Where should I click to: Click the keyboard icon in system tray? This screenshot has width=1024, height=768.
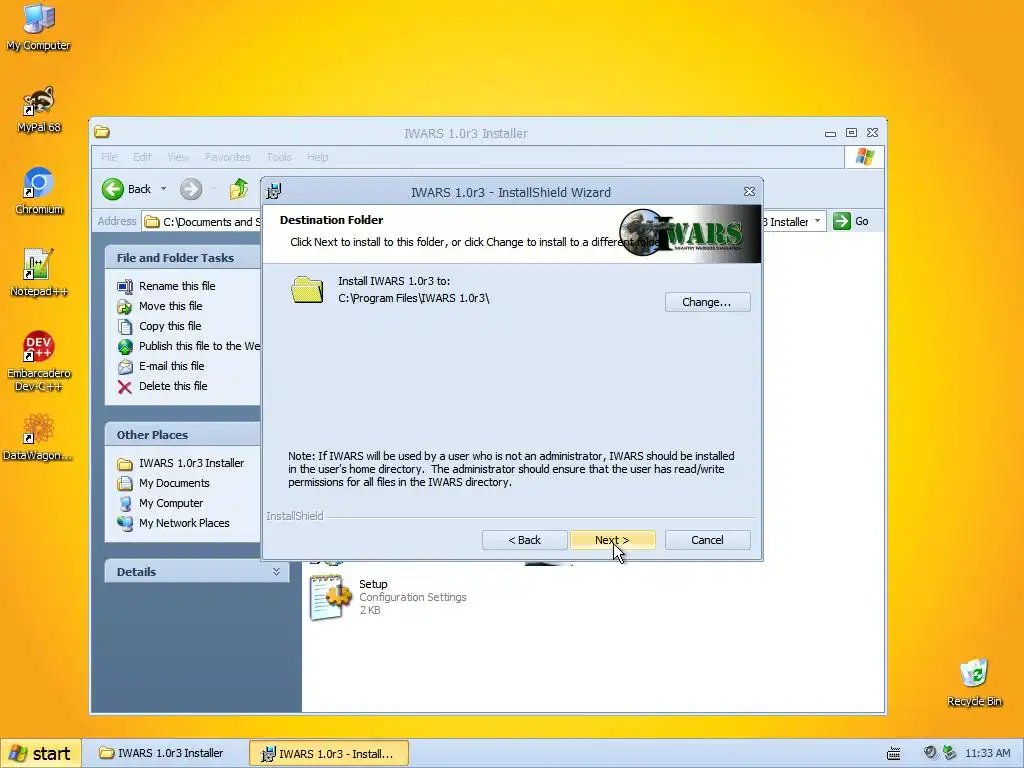(x=894, y=754)
